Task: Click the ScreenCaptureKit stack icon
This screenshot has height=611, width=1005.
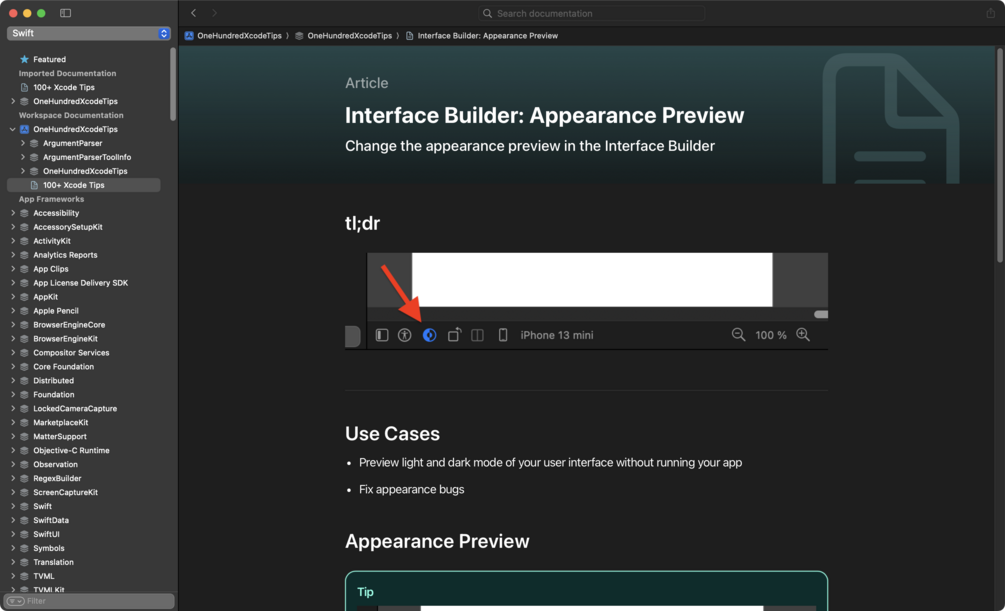Action: coord(24,492)
